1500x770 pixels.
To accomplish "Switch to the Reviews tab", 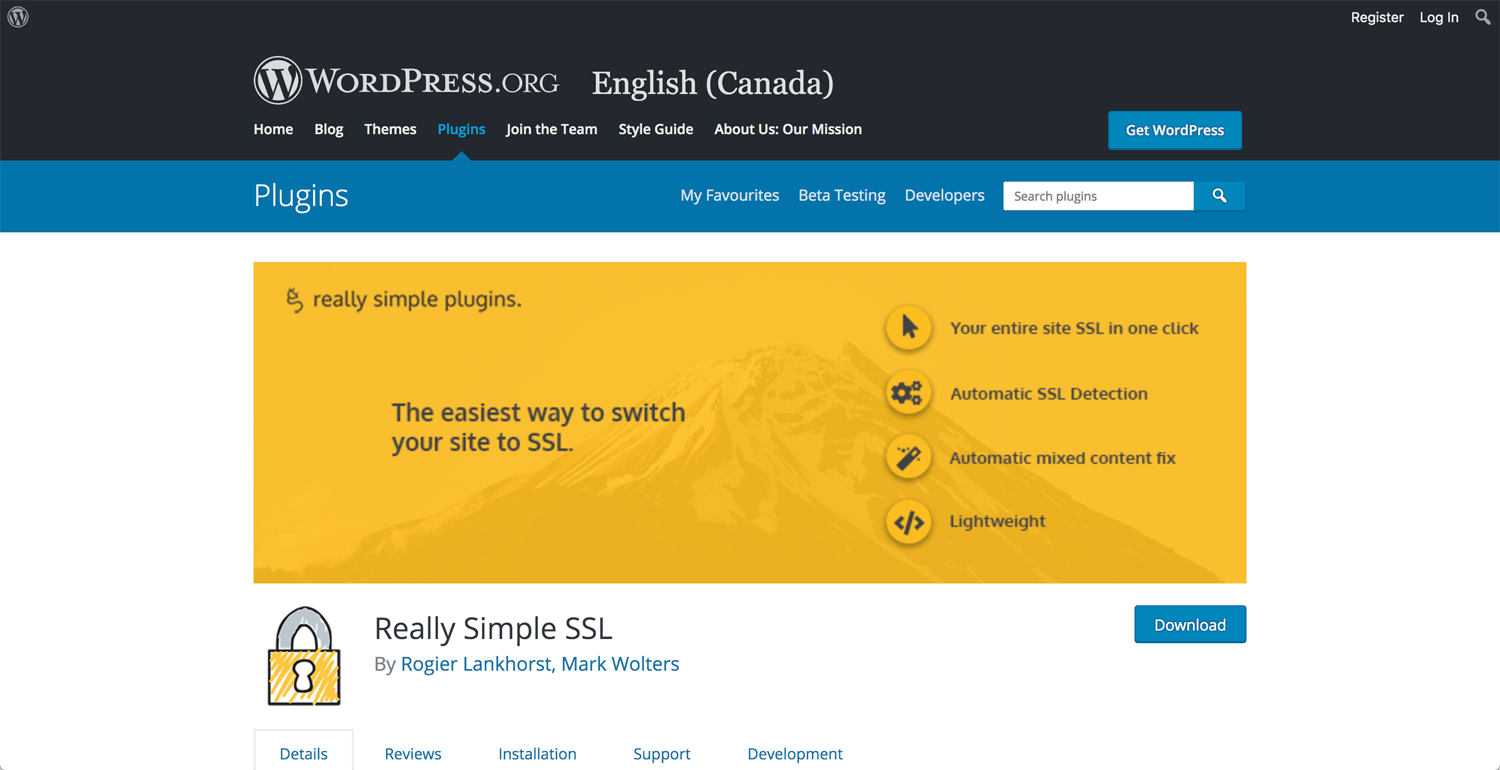I will point(413,753).
